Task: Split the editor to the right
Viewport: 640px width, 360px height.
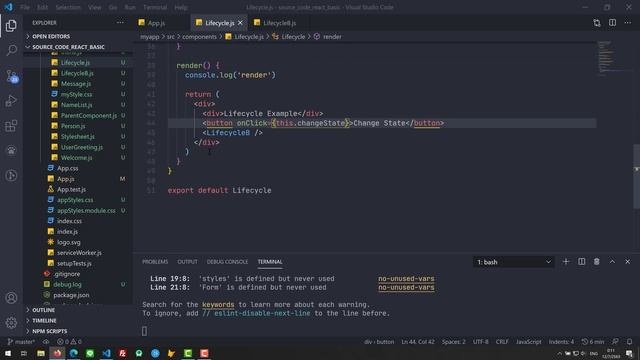Action: tap(612, 23)
